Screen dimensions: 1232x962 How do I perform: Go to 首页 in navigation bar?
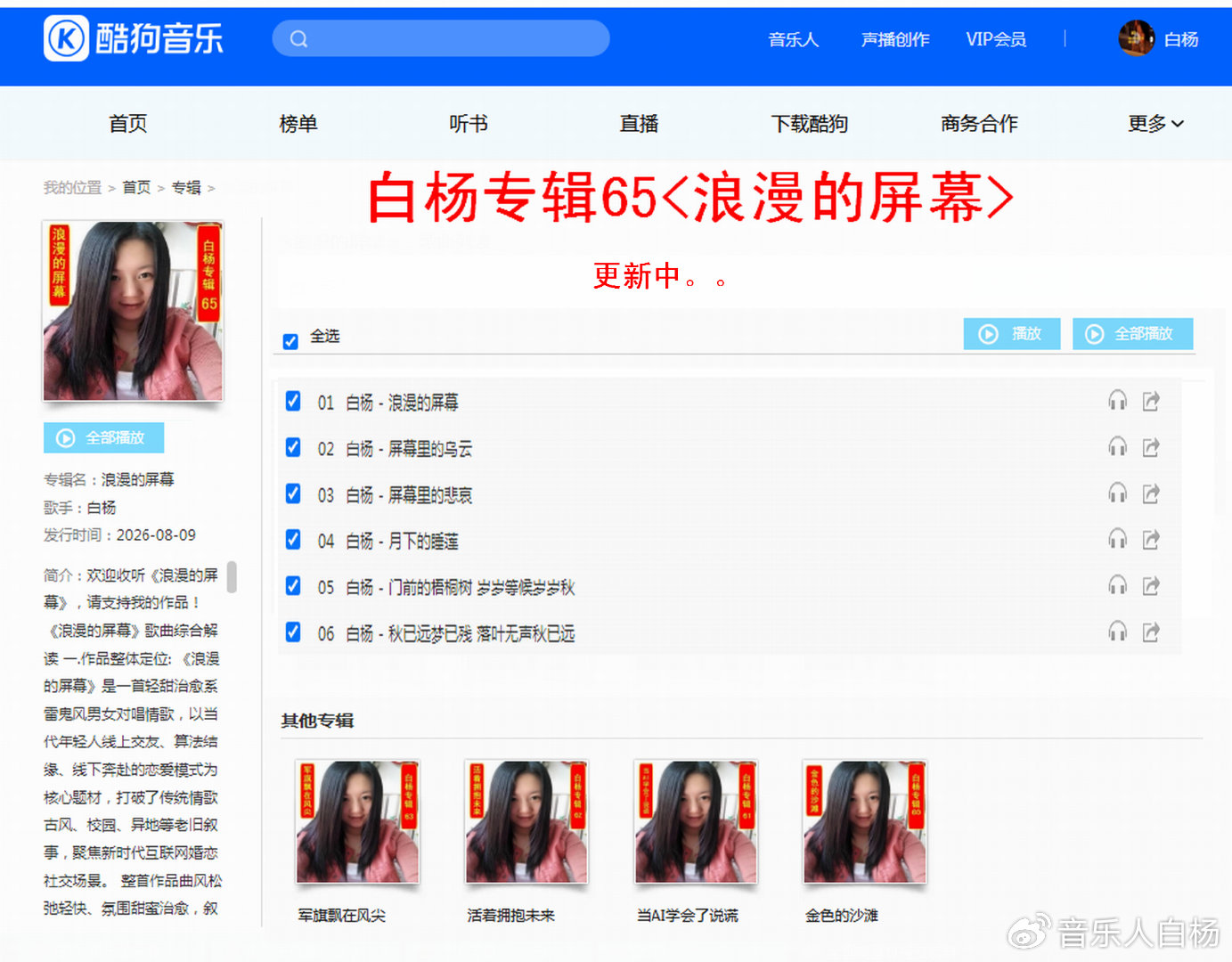click(x=128, y=124)
